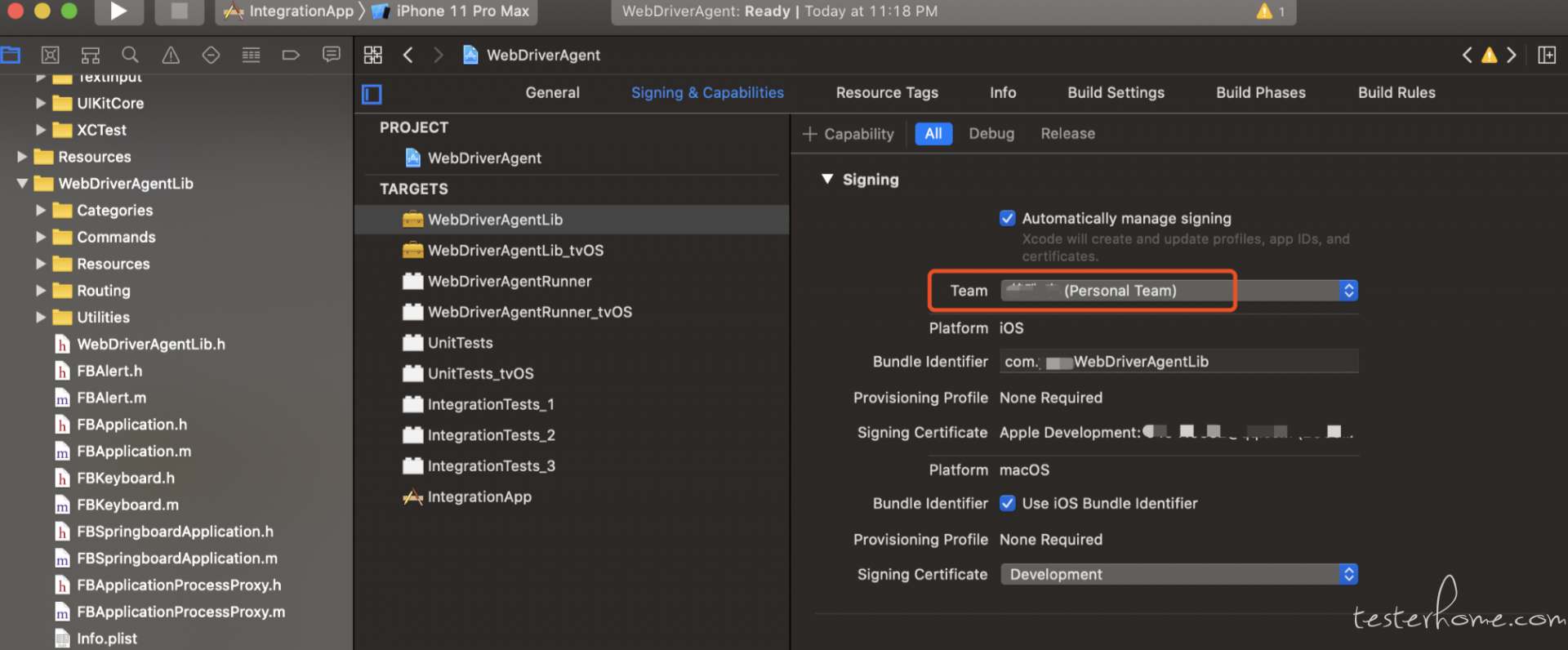Open the test navigator diamond icon
Image resolution: width=1568 pixels, height=650 pixels.
[211, 55]
